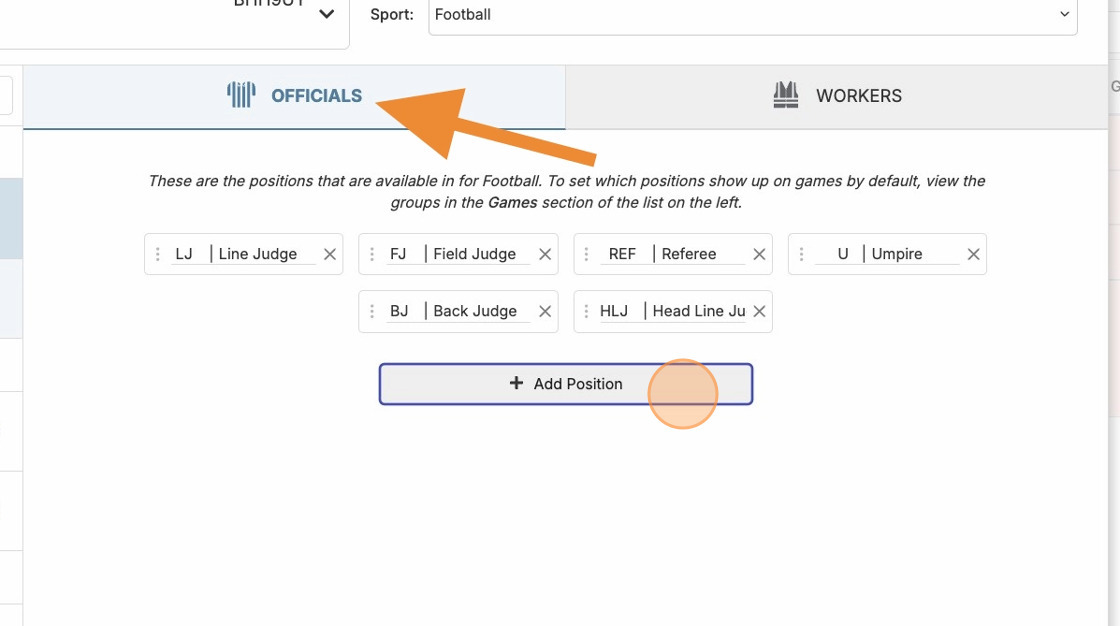Expand the chevron dropdown at top left
The height and width of the screenshot is (626, 1120).
pos(326,14)
